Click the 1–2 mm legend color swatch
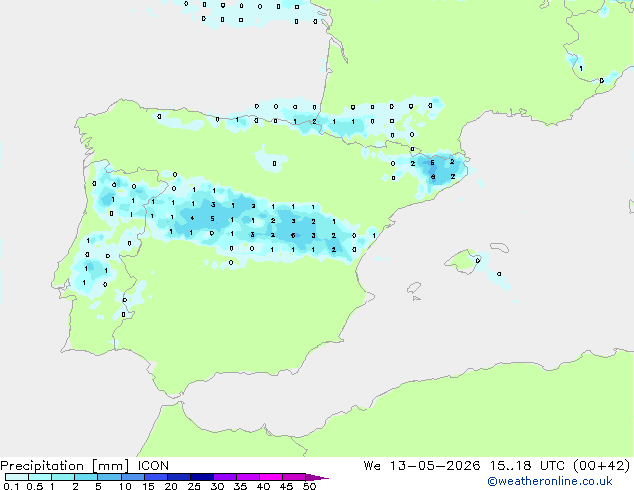The image size is (634, 490). point(63,477)
